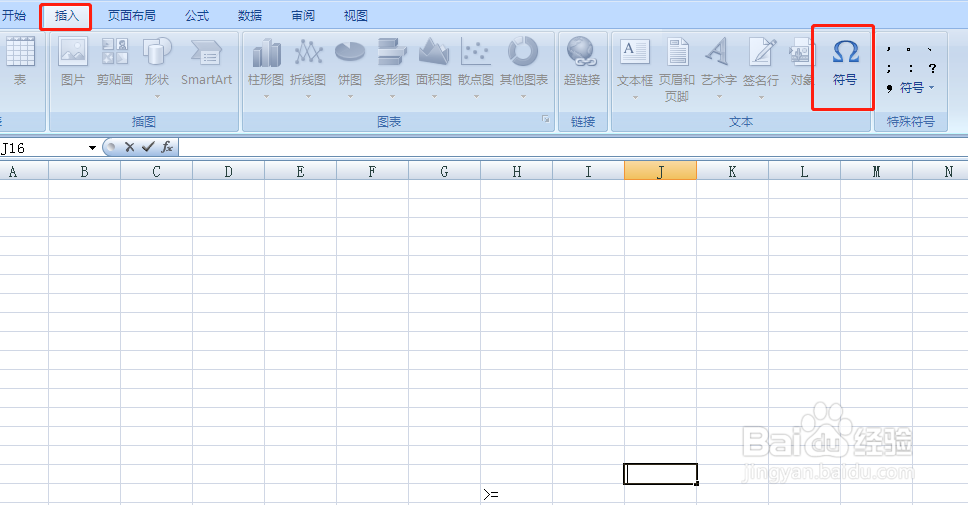Expand the Text Box dropdown arrow

(635, 97)
